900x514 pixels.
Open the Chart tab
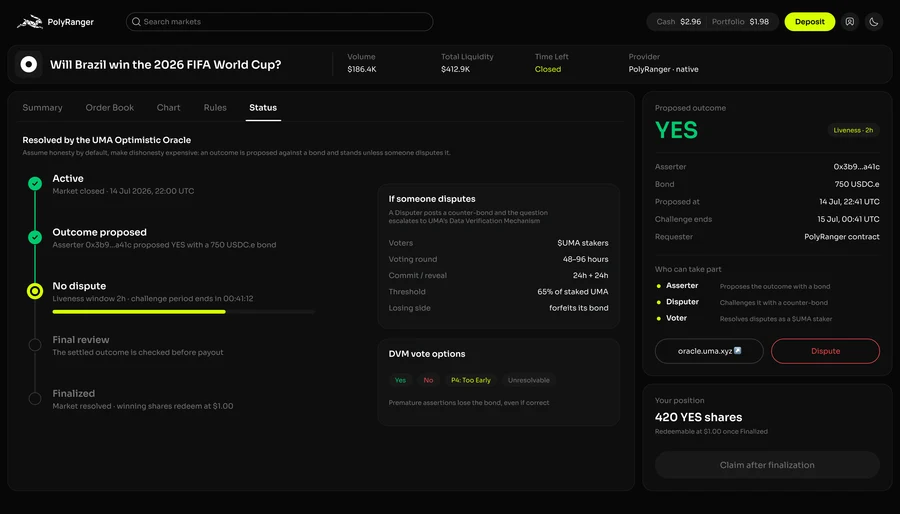168,107
